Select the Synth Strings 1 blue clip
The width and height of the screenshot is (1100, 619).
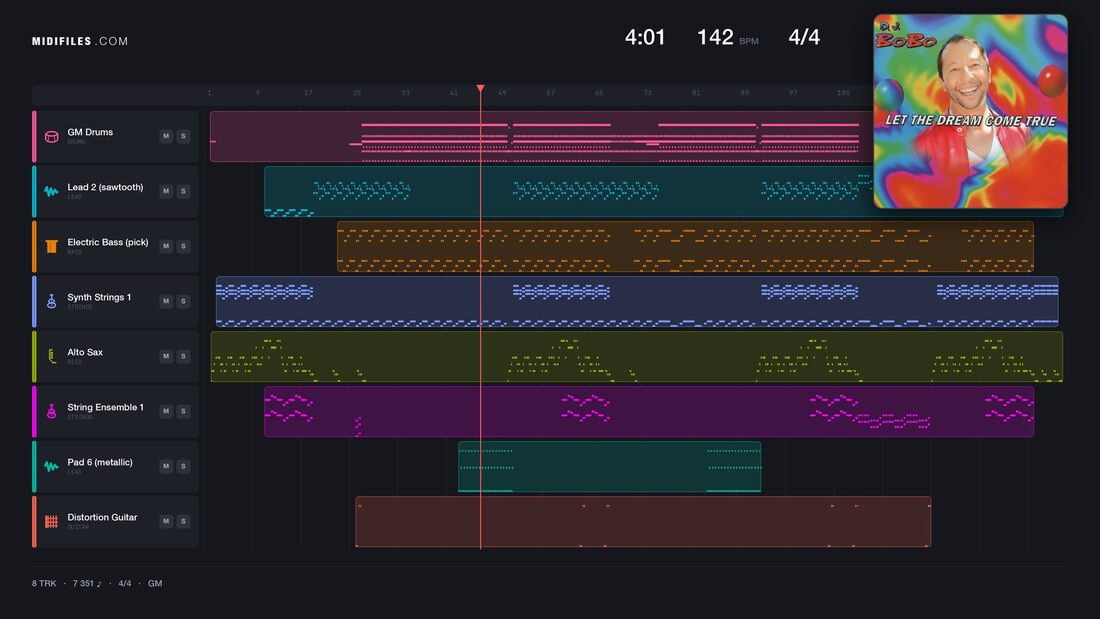coord(637,301)
